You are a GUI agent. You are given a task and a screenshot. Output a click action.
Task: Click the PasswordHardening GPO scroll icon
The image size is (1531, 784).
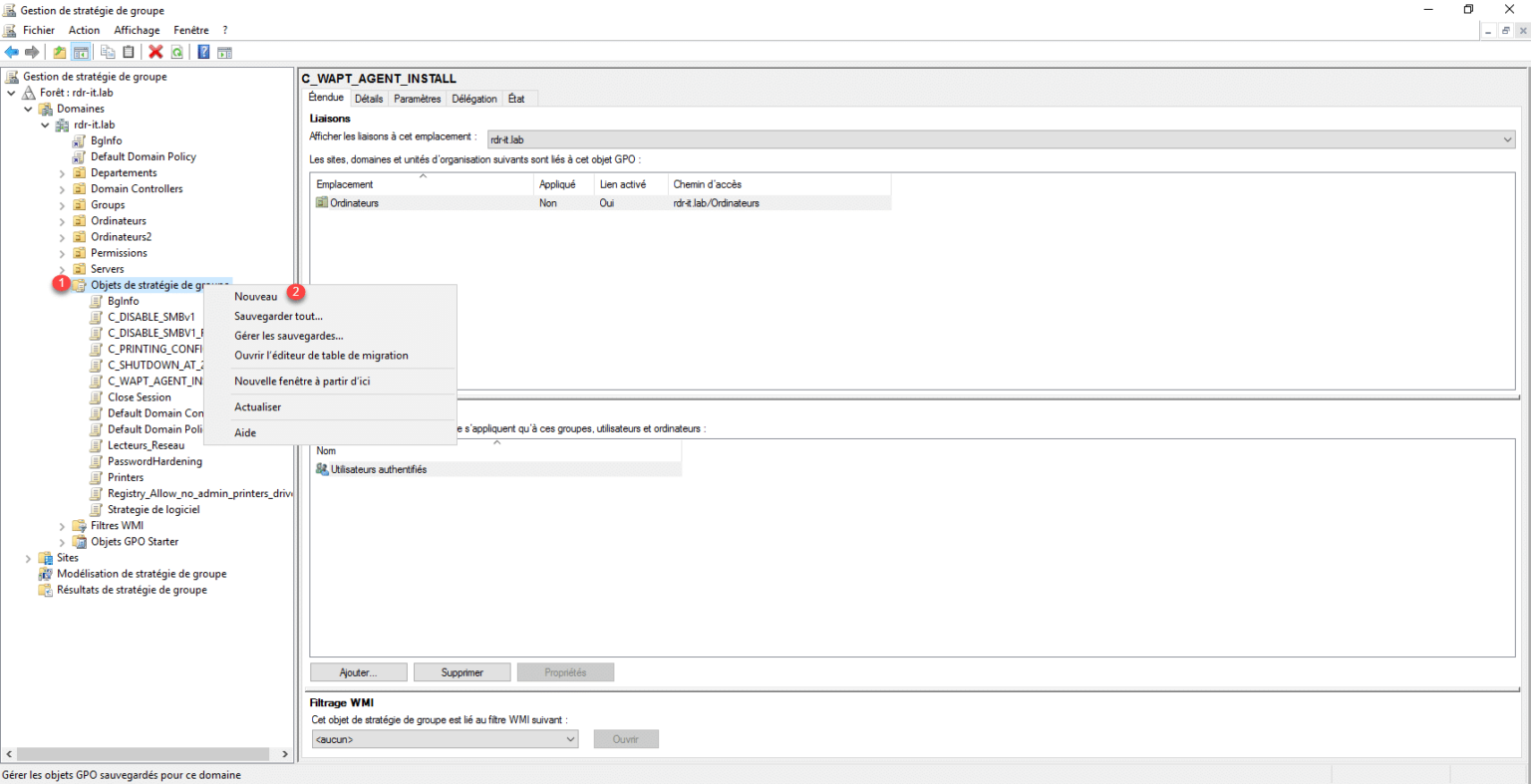coord(97,461)
